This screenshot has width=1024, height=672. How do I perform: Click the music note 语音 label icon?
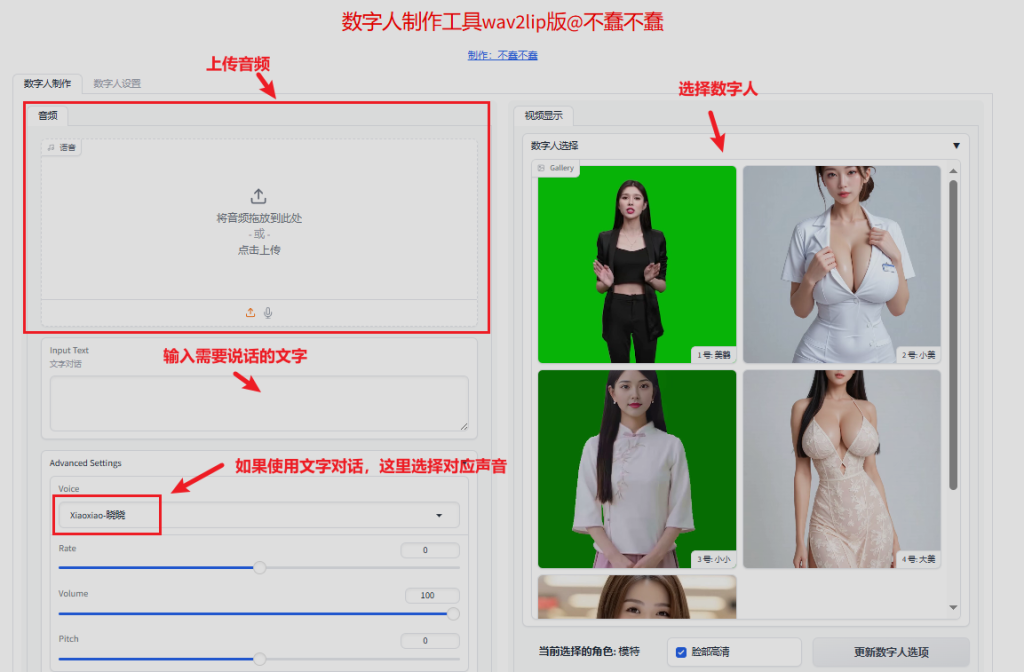[x=51, y=148]
